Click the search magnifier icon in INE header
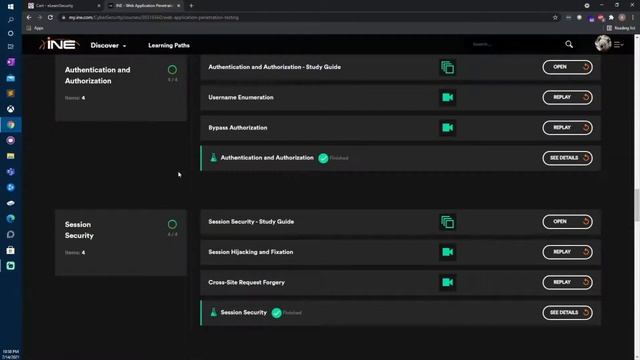Image resolution: width=640 pixels, height=360 pixels. (x=569, y=44)
